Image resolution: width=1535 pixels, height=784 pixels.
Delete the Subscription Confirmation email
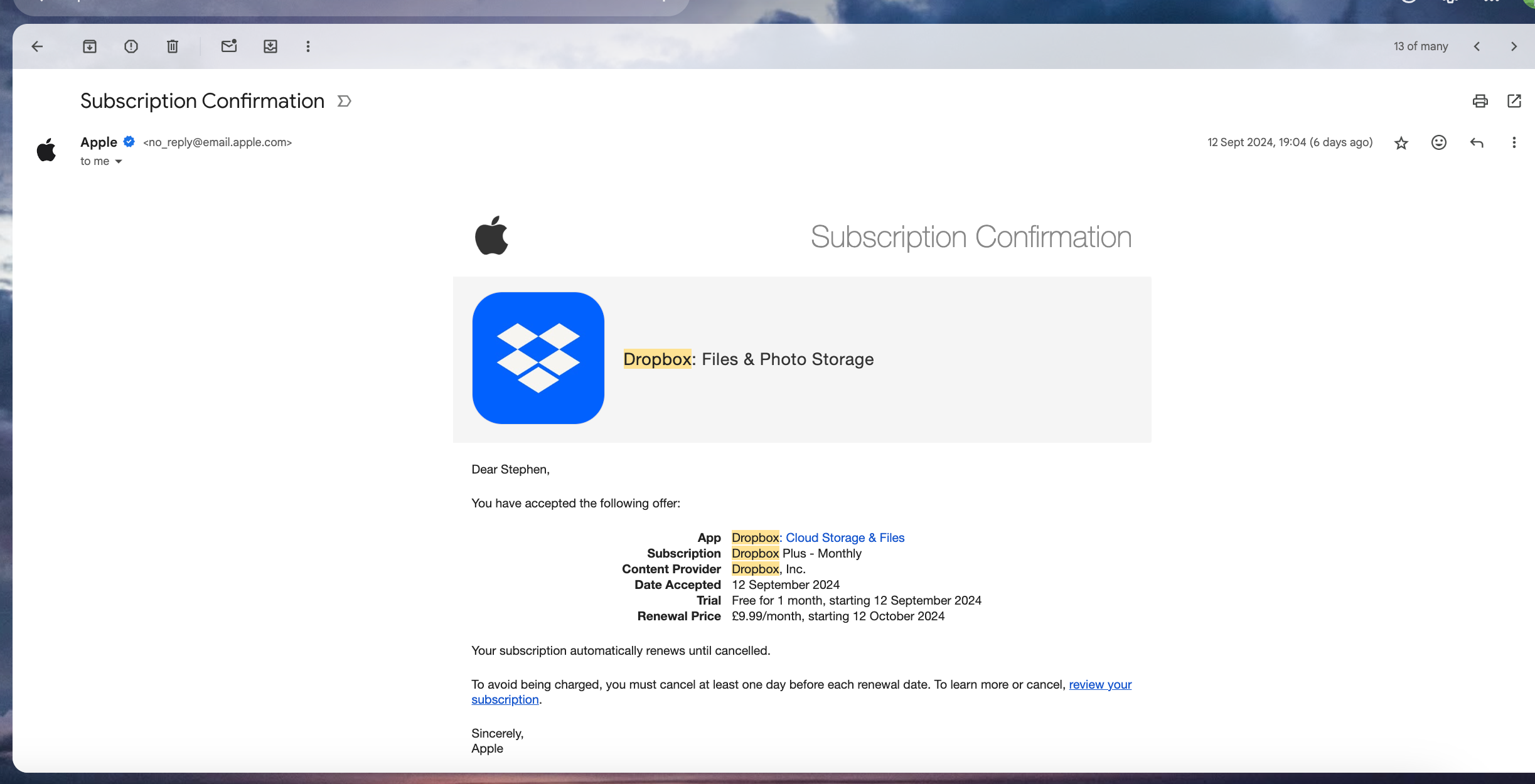tap(172, 46)
